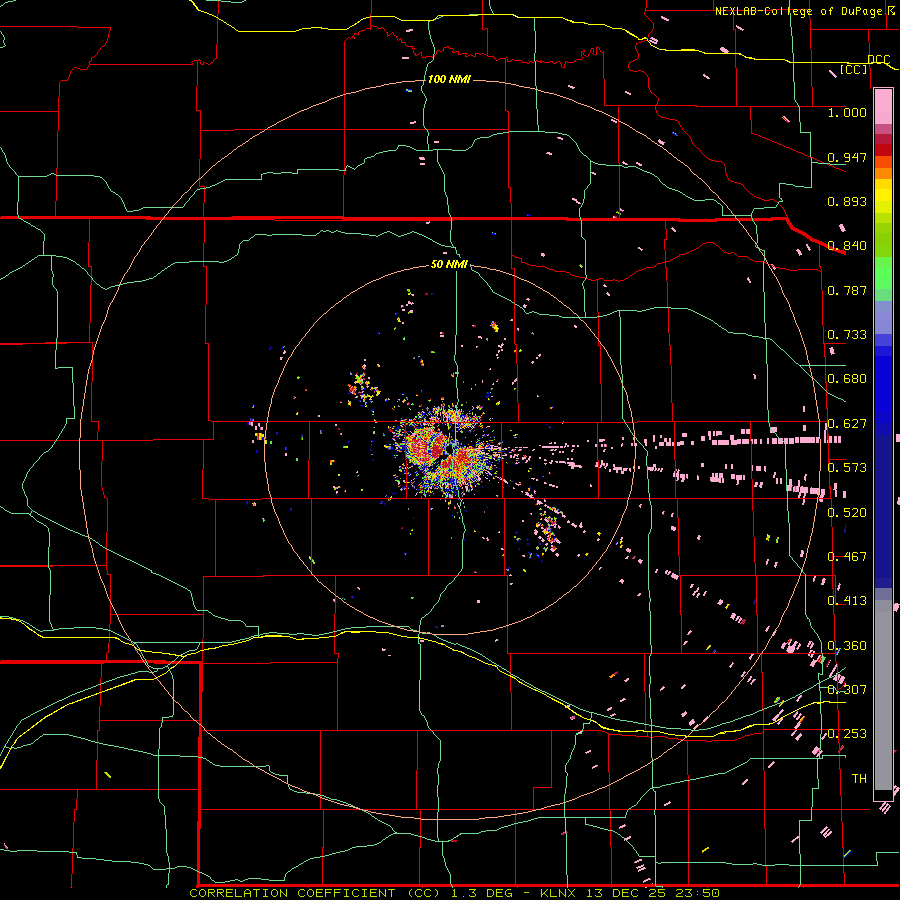Select the 0.467 scale value
Image resolution: width=900 pixels, height=900 pixels.
coord(847,557)
